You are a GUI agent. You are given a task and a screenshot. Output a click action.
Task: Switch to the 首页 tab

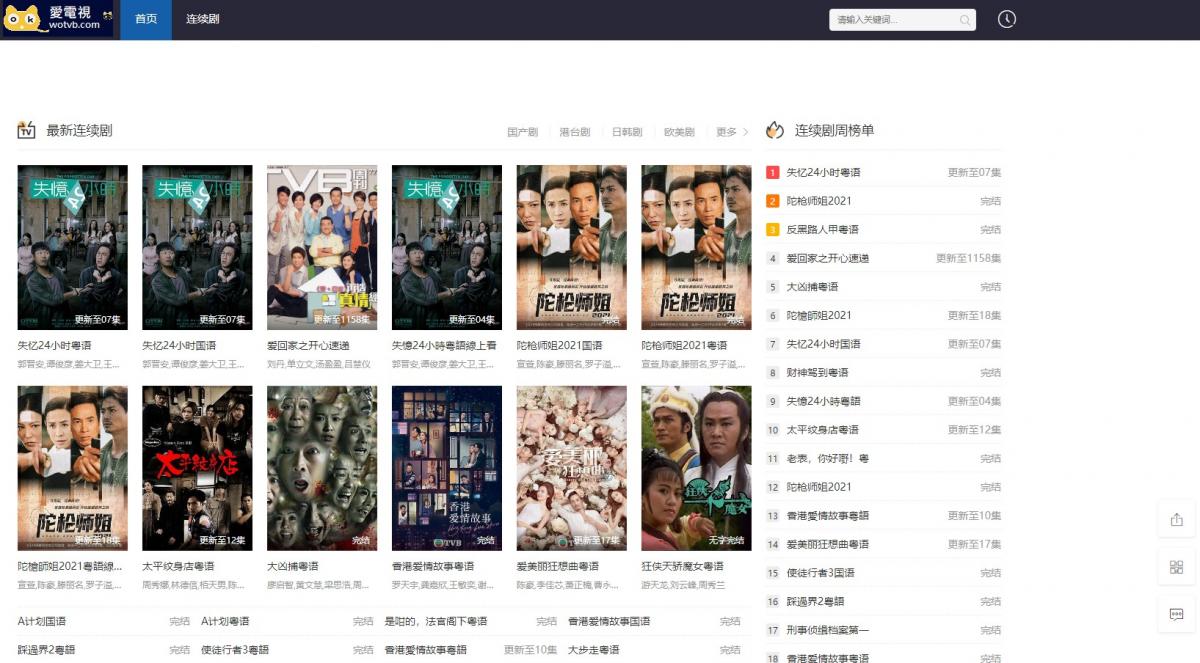146,20
